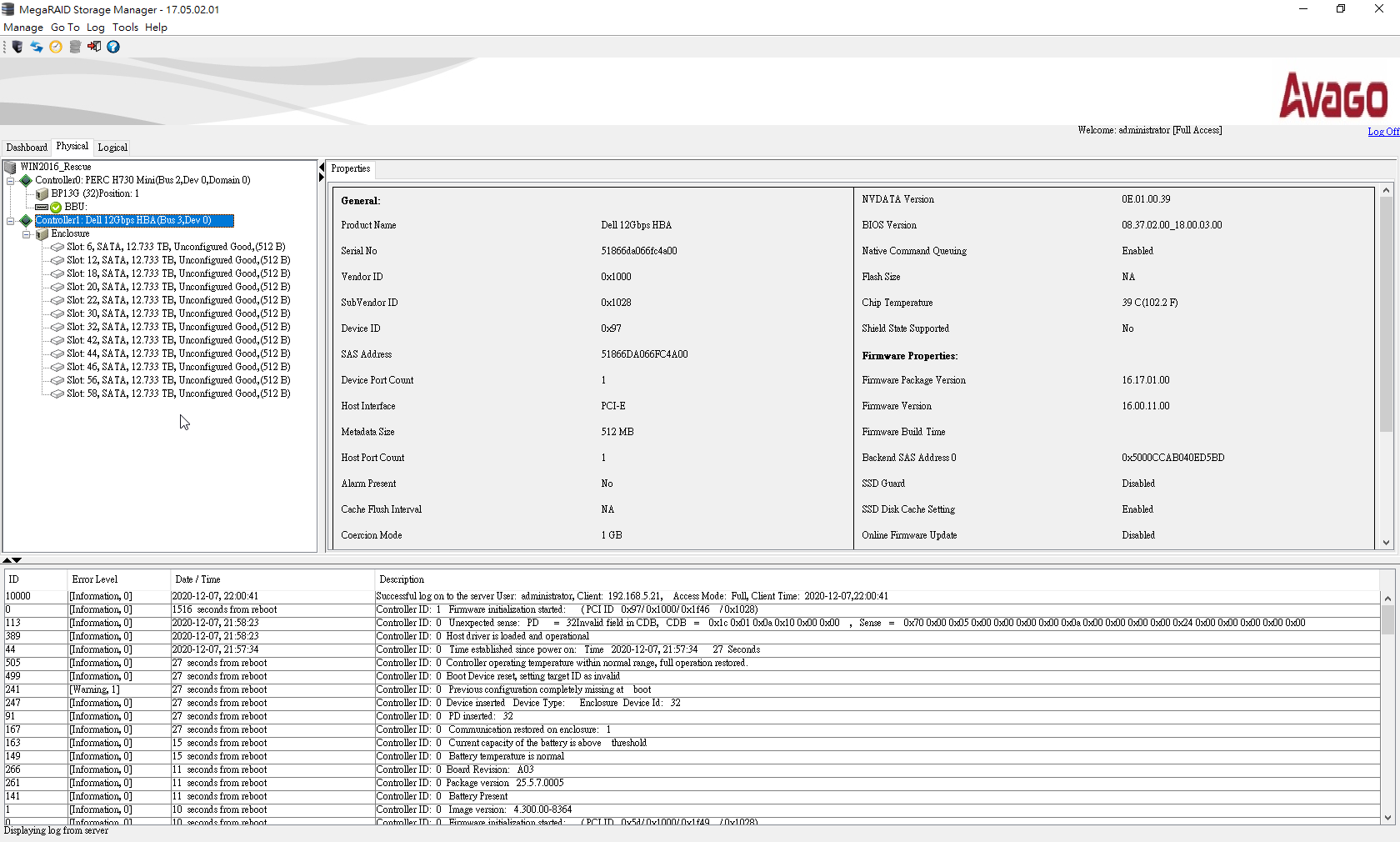Click the gray disk stack toolbar icon
The width and height of the screenshot is (1400, 842).
click(75, 47)
